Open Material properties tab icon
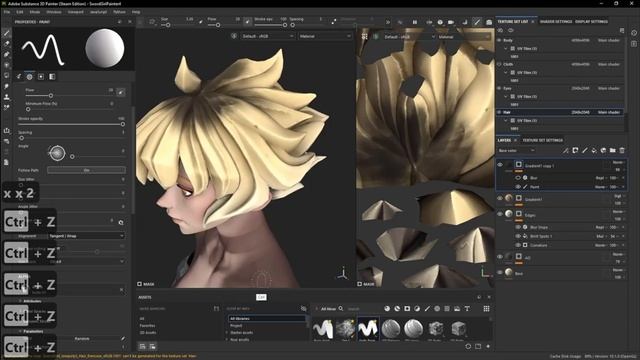 pos(52,76)
